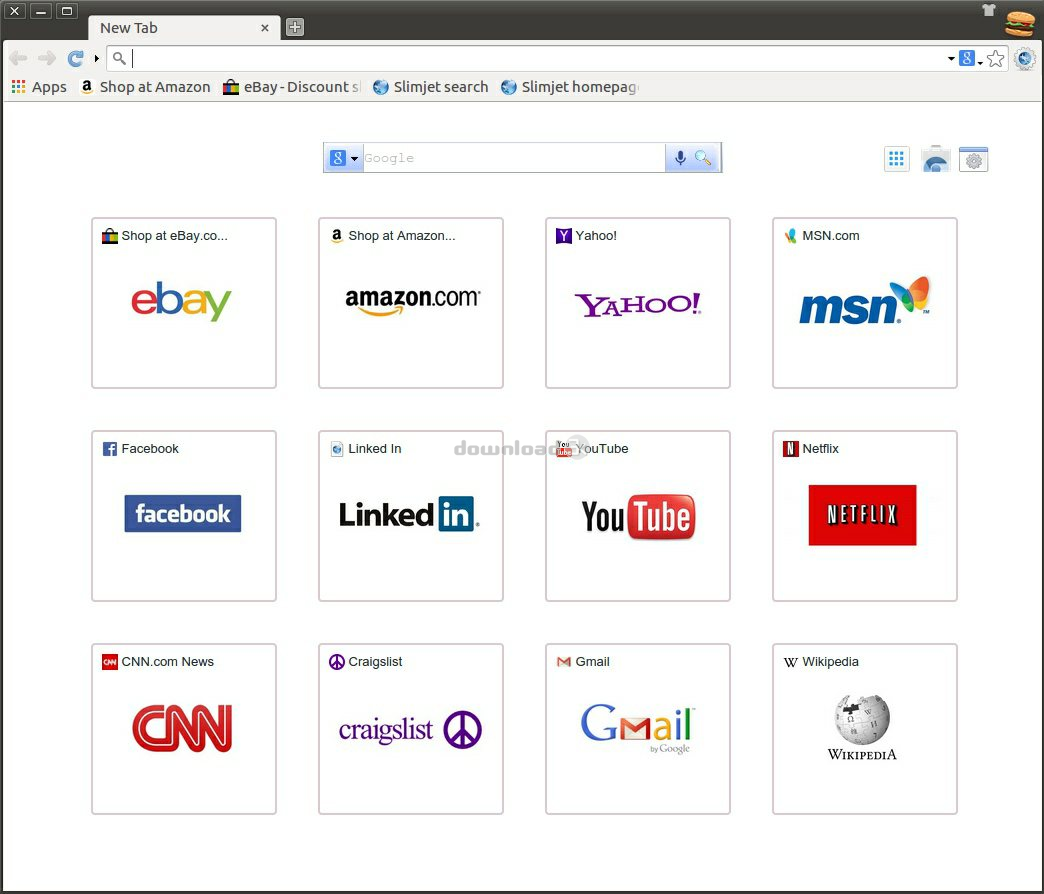Viewport: 1044px width, 894px height.
Task: Reload the current page
Action: (77, 58)
